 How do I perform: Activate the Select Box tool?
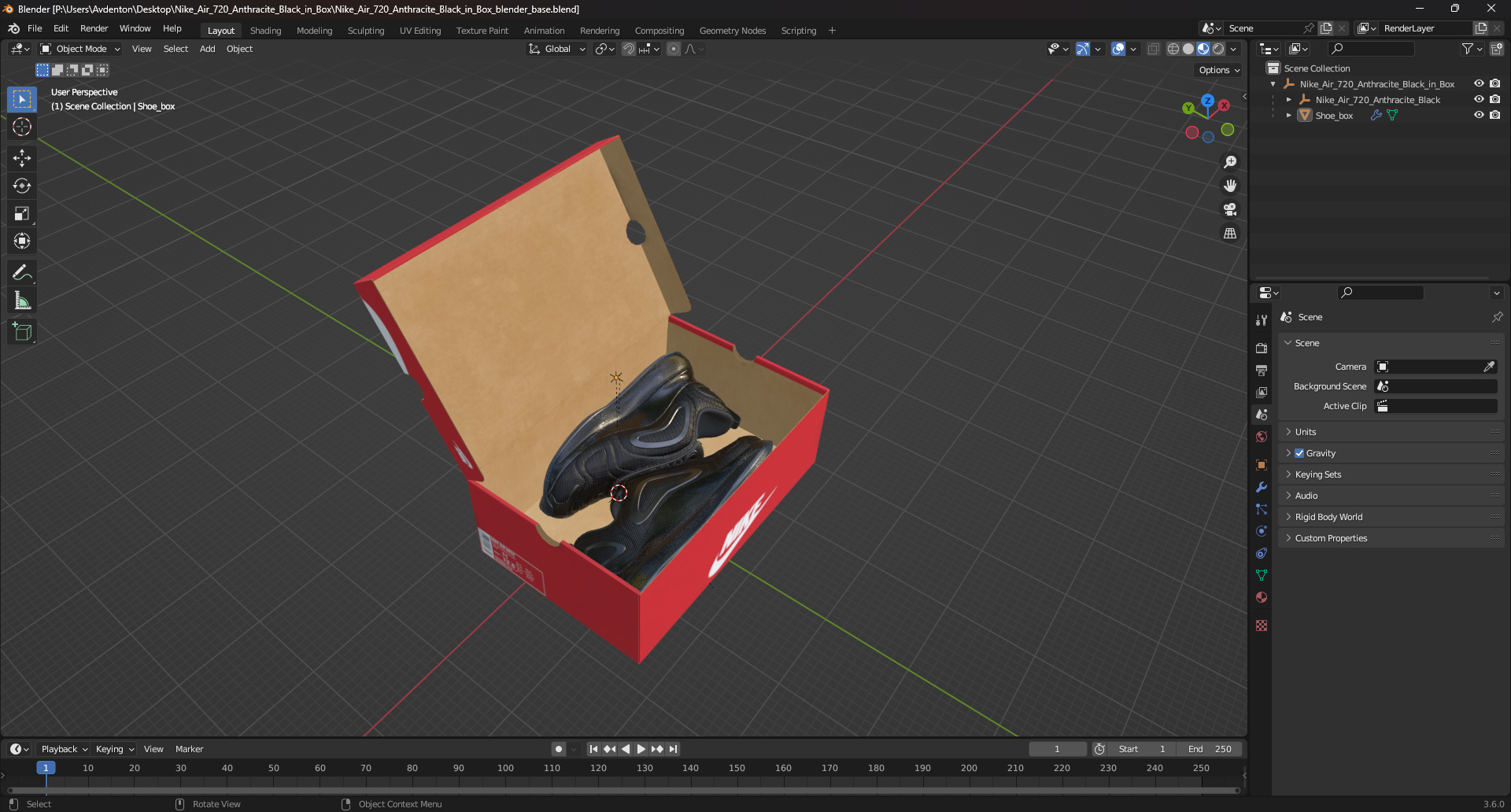point(22,99)
